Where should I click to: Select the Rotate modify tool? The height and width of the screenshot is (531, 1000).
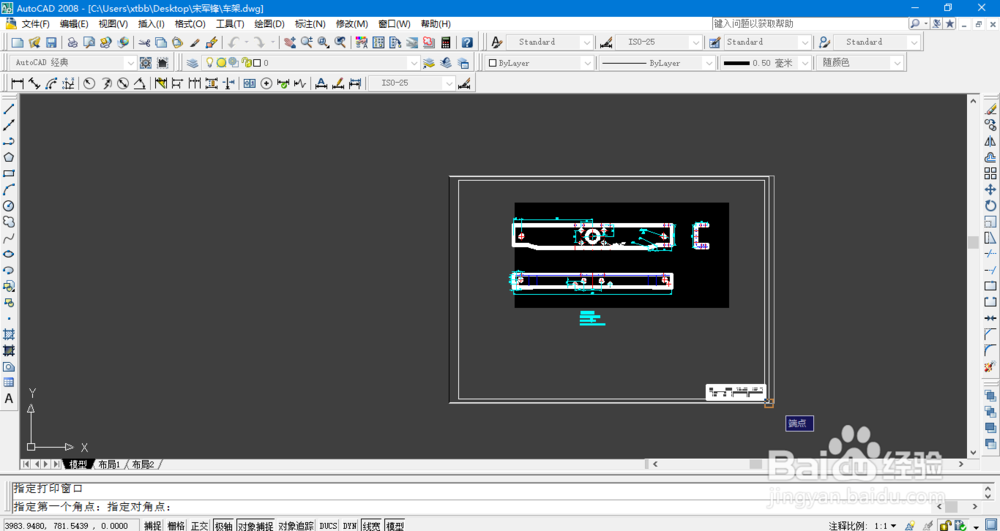tap(990, 205)
